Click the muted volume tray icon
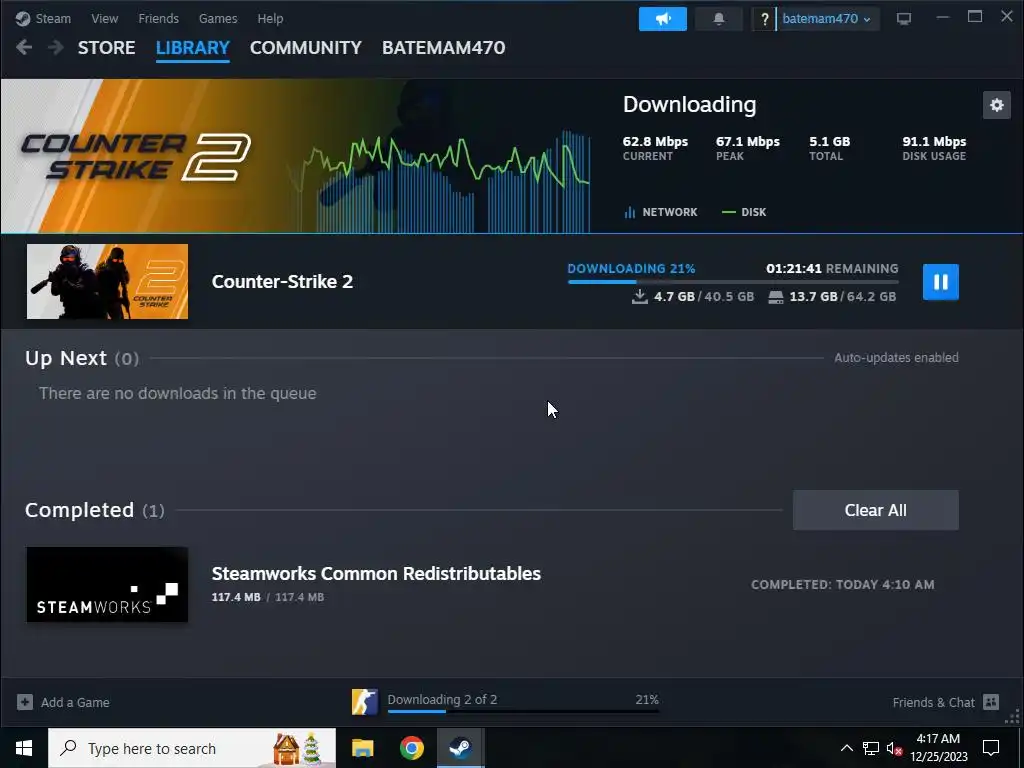Viewport: 1024px width, 768px height. coord(894,748)
